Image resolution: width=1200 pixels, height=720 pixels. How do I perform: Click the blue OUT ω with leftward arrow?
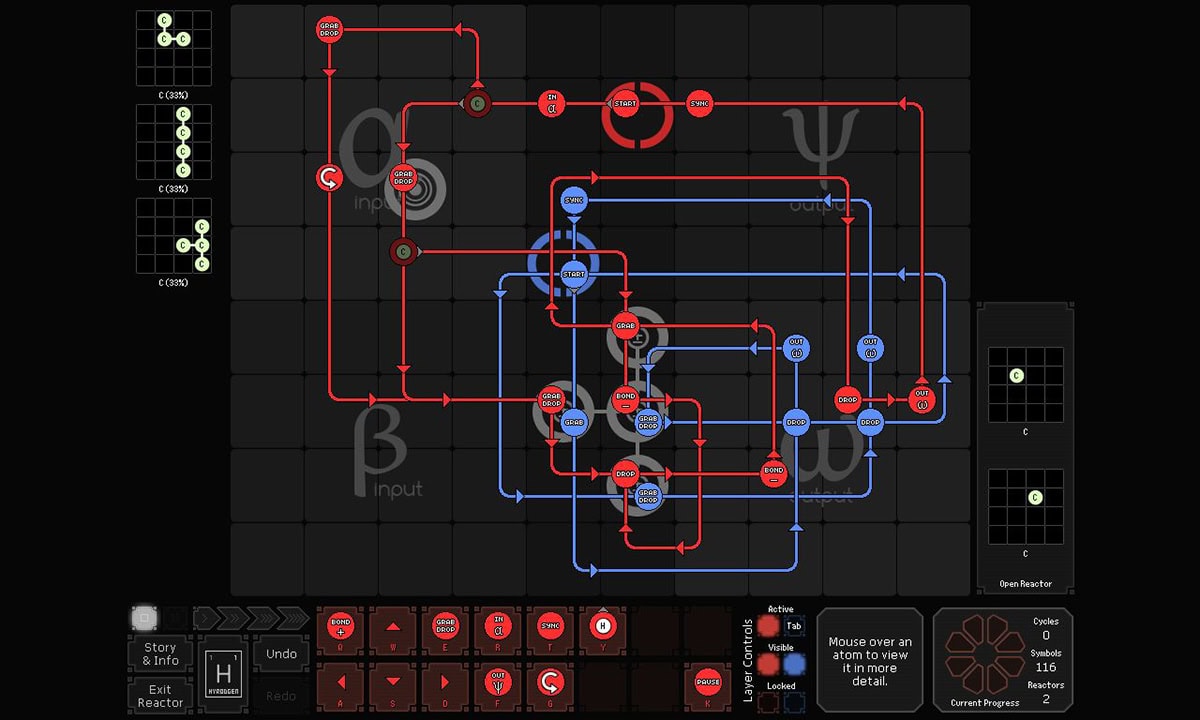tap(796, 348)
